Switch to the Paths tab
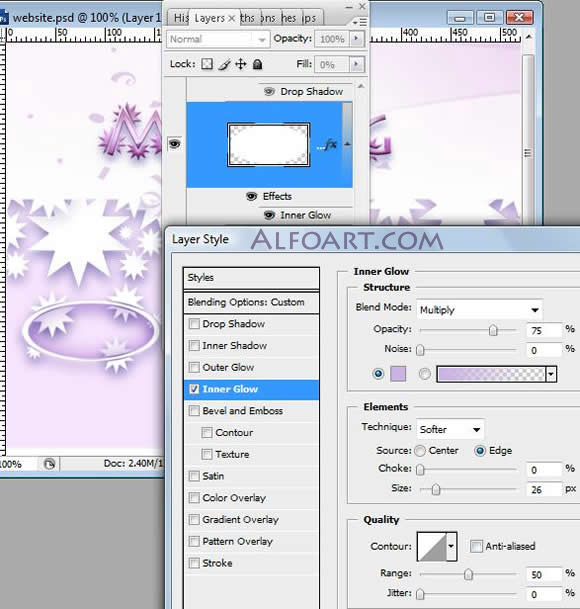Screen dimensions: 580x609 click(x=247, y=18)
